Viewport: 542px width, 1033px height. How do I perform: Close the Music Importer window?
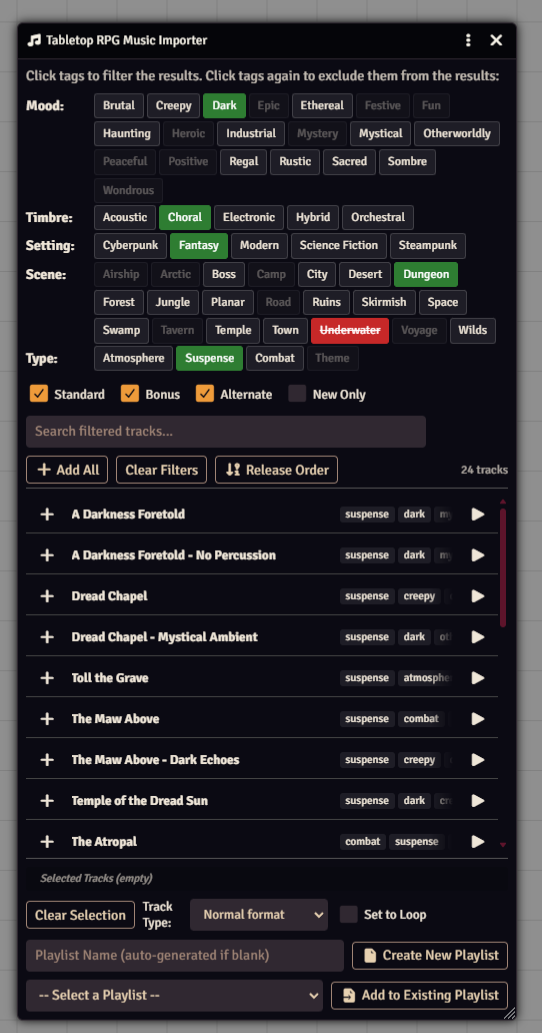coord(497,40)
